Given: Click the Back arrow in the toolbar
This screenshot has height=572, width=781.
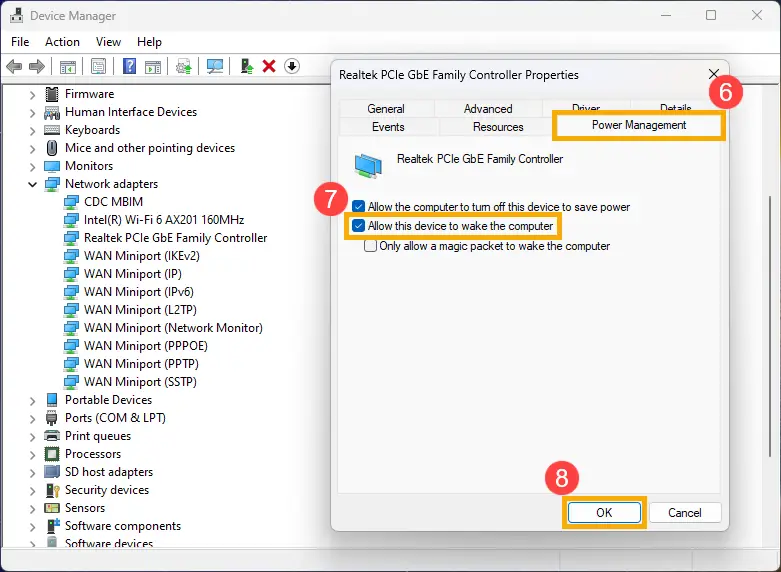Looking at the screenshot, I should point(14,67).
